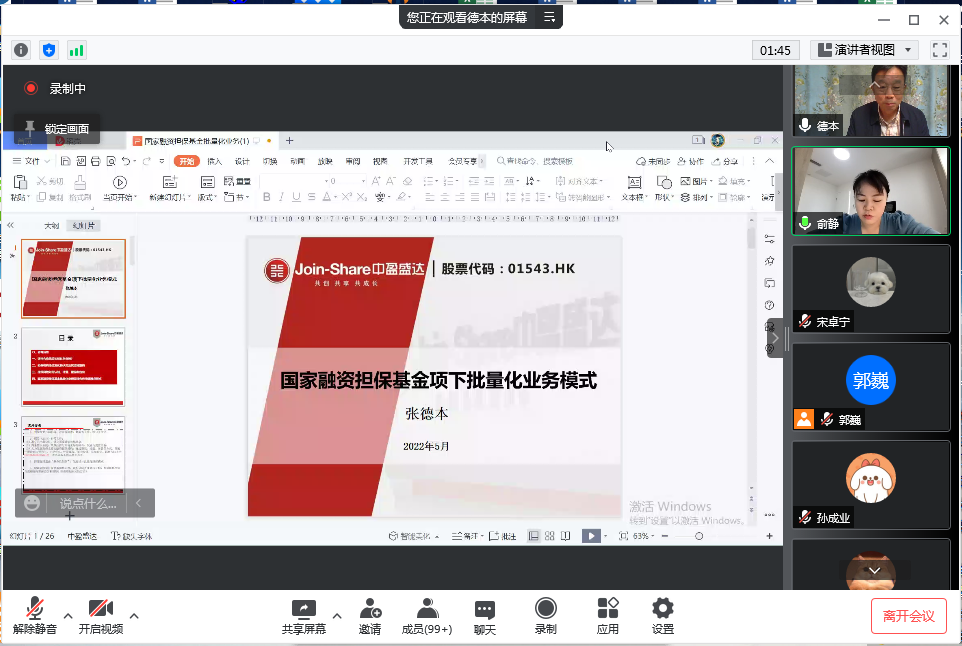Toggle full screen mode
This screenshot has width=962, height=646.
[939, 50]
